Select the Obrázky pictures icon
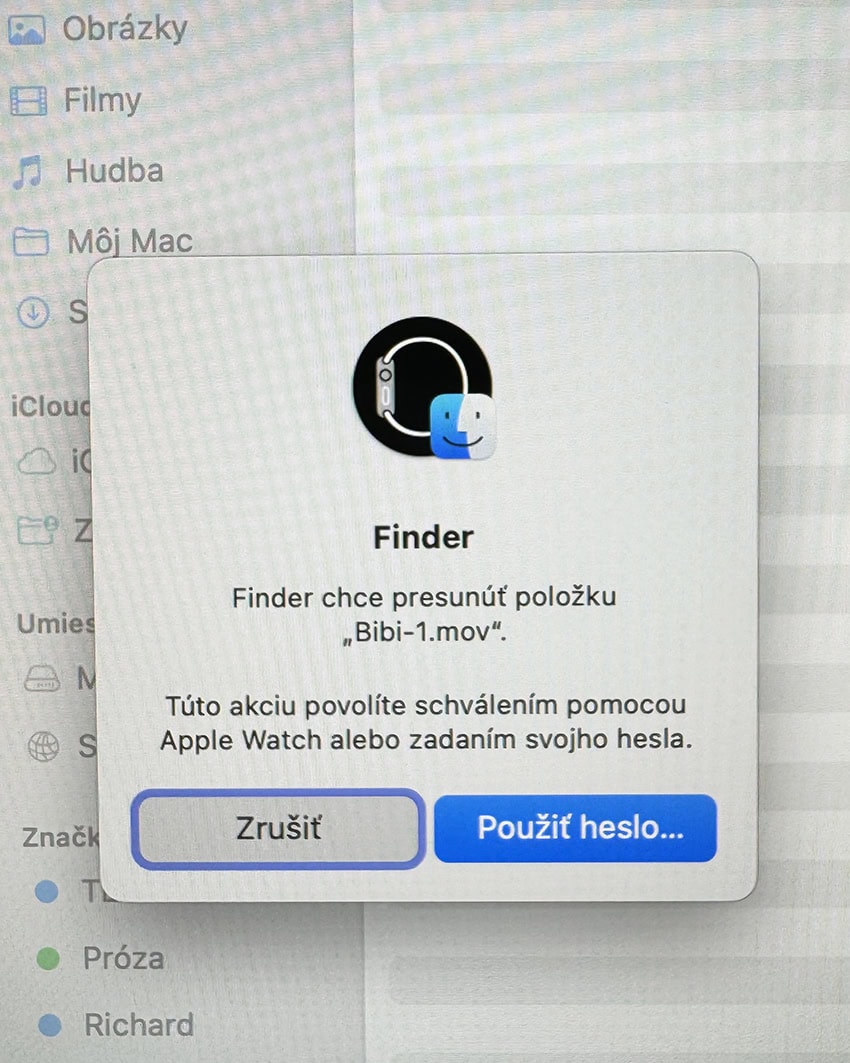 tap(27, 30)
